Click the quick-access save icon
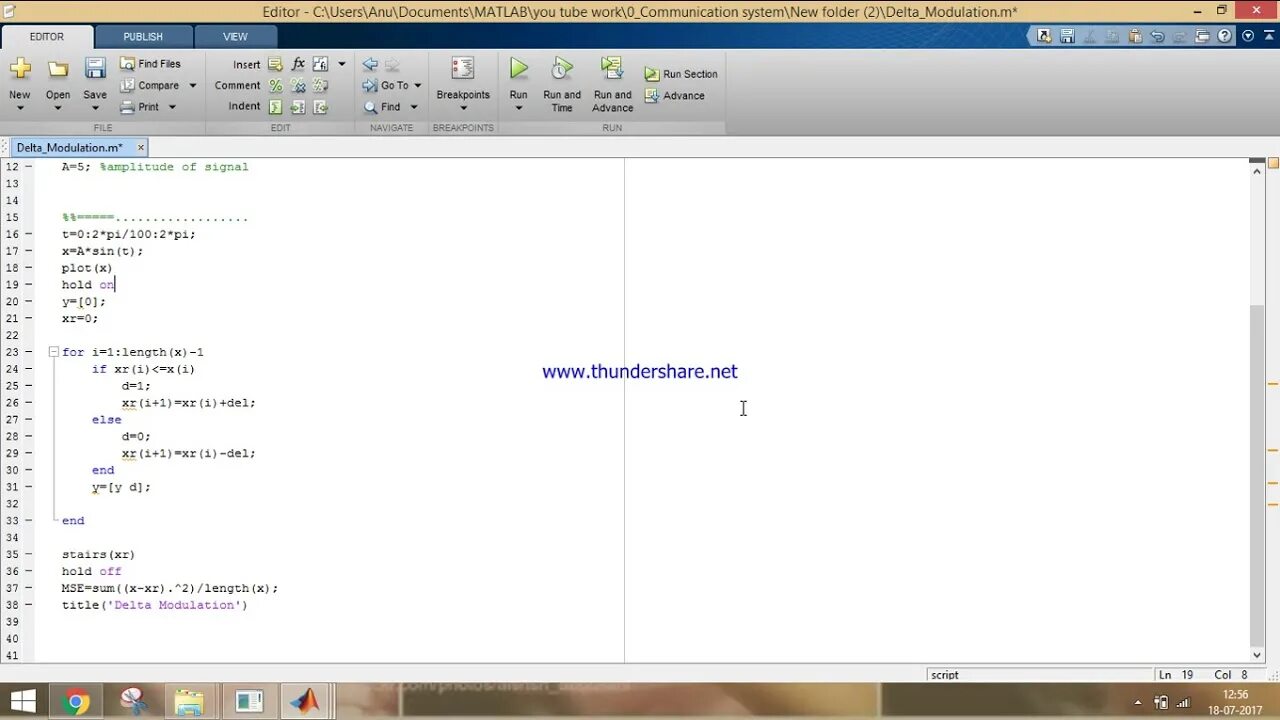 1067,36
